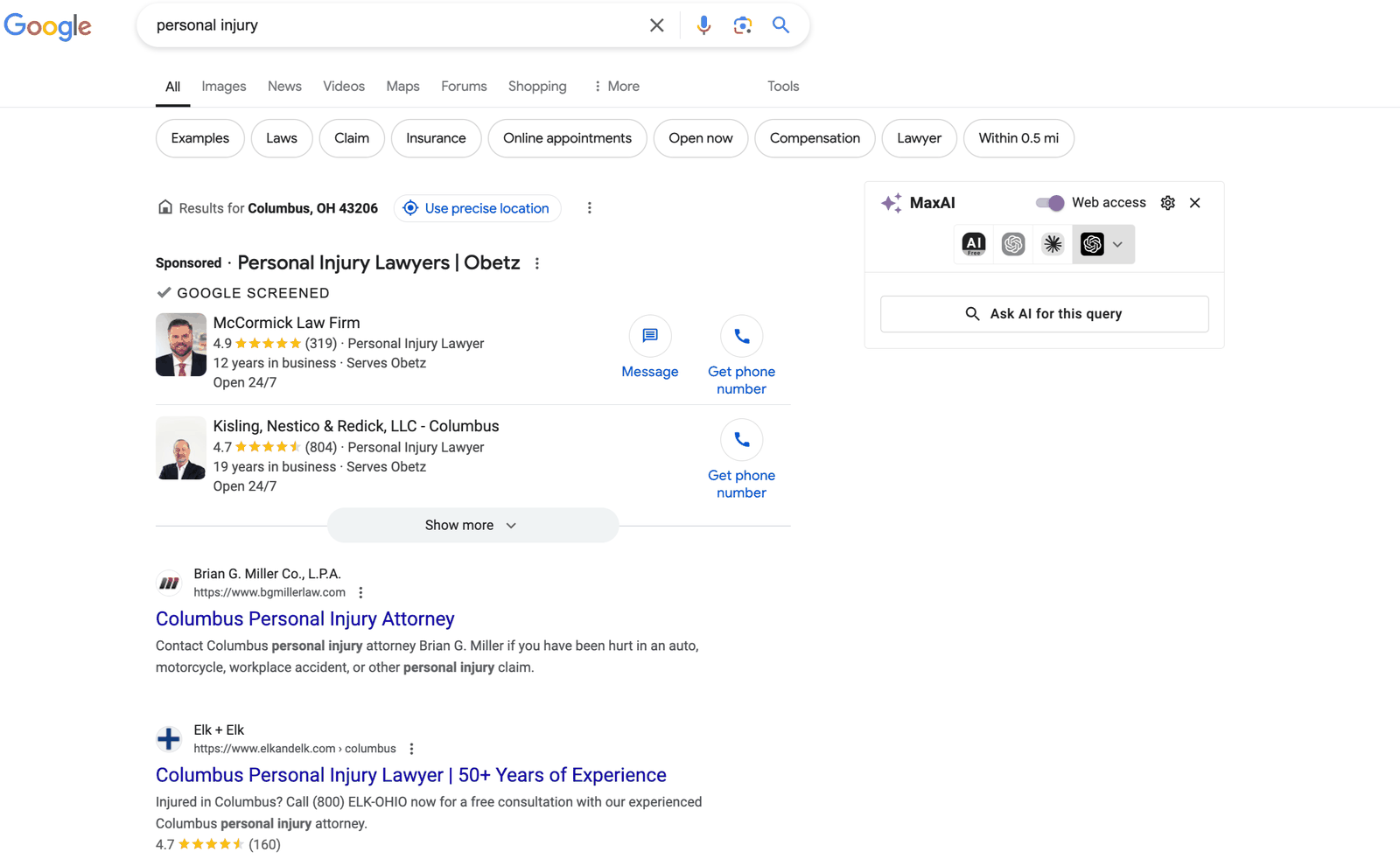Open the three-dot menu for elkandelk.com result
Viewport: 1400px width, 859px height.
(x=411, y=749)
